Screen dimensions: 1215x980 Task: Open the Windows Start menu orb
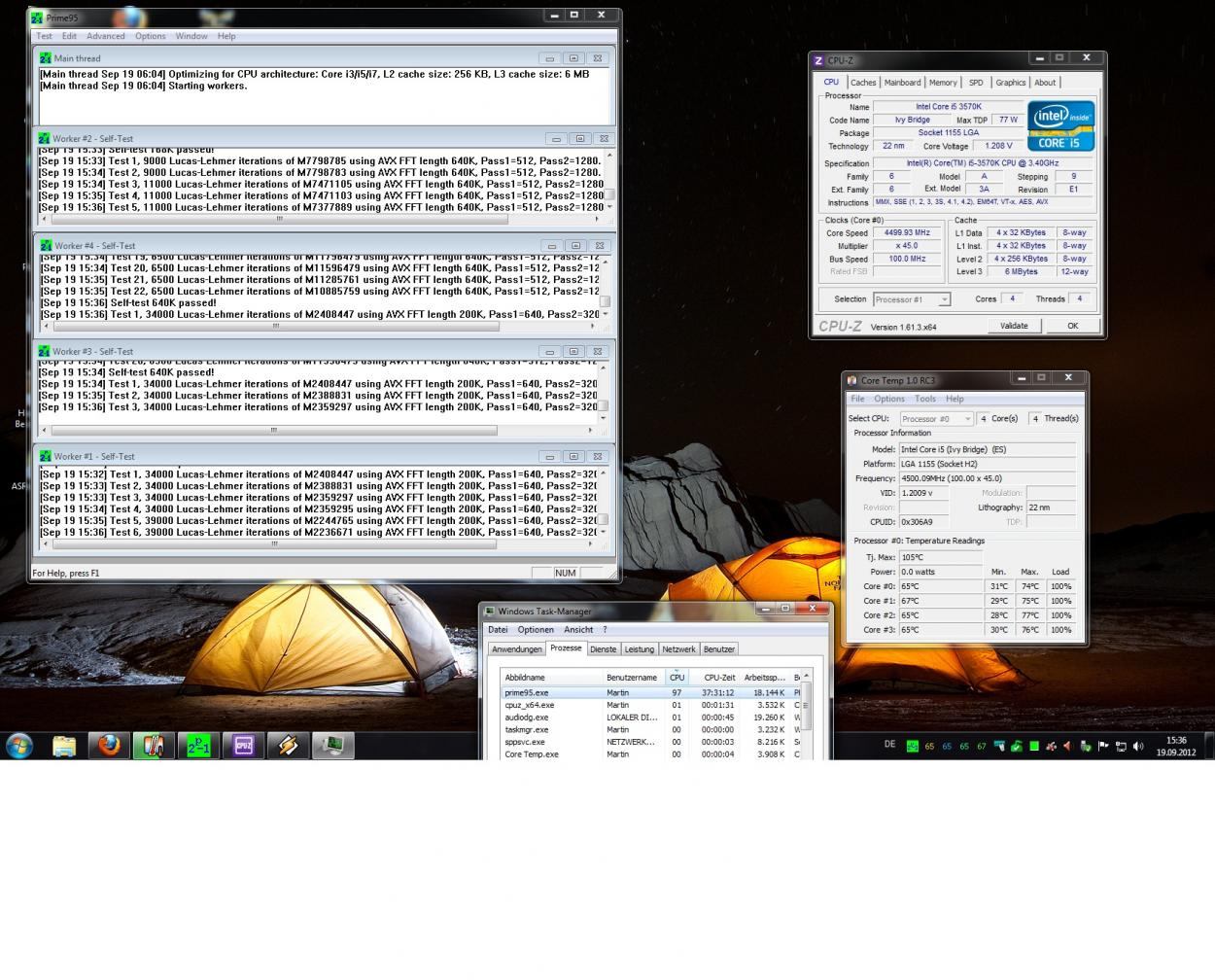pyautogui.click(x=19, y=746)
